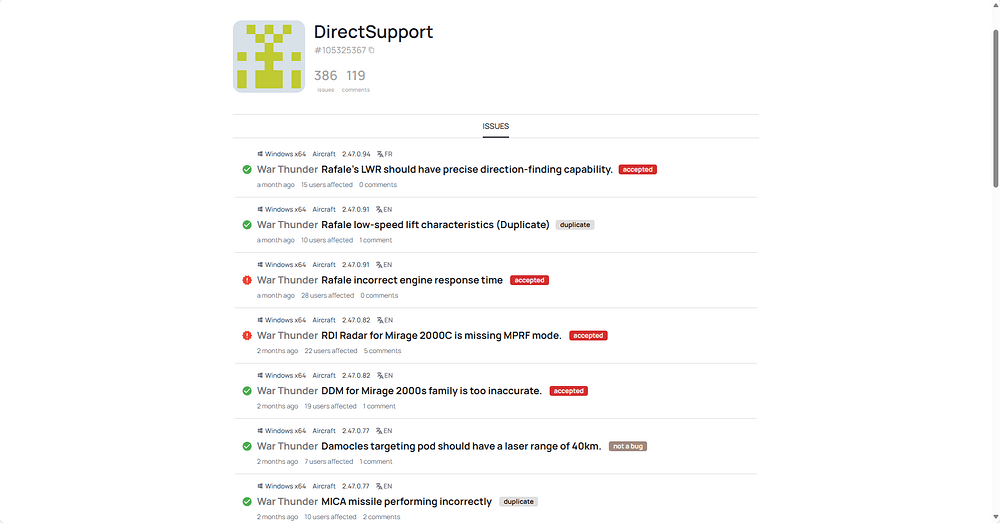Click the red alert icon beside RDI Radar issue
Viewport: 1000px width, 523px height.
pos(247,336)
